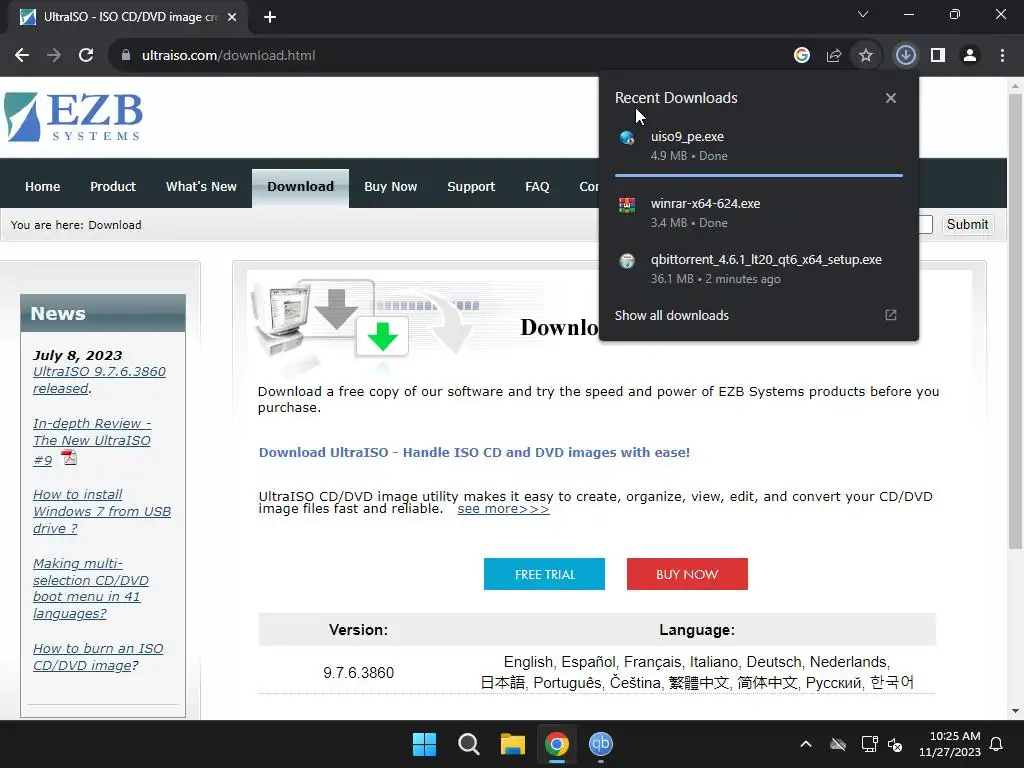Open How to burn an ISO image link
Viewport: 1024px width, 768px height.
98,657
